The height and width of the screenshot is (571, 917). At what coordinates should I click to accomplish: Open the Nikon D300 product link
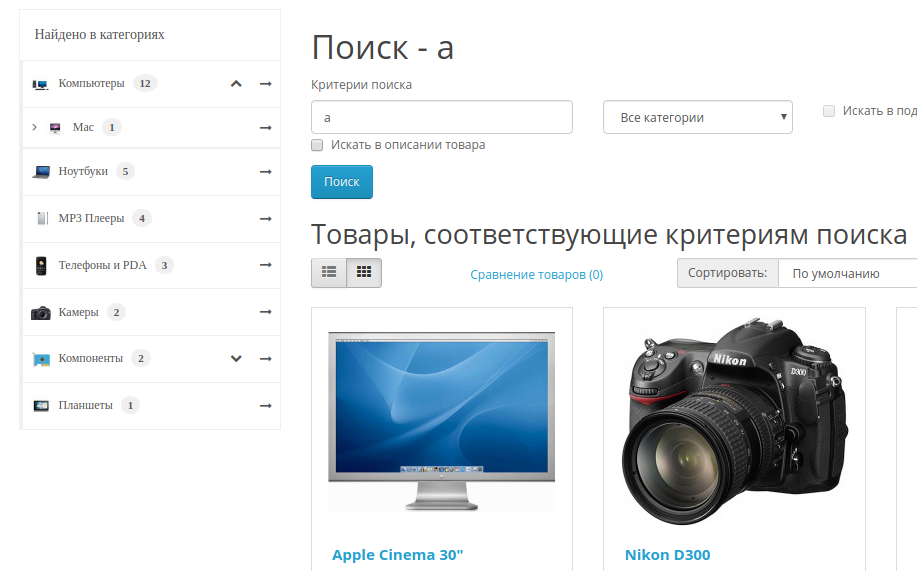[667, 555]
